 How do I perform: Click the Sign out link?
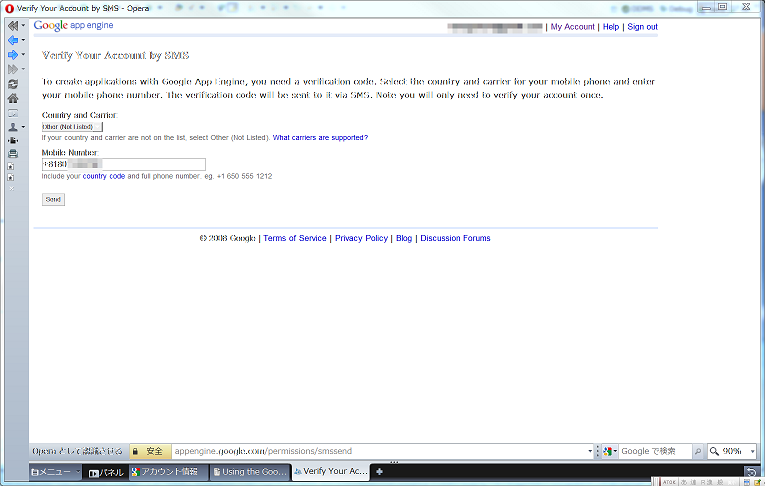[642, 27]
